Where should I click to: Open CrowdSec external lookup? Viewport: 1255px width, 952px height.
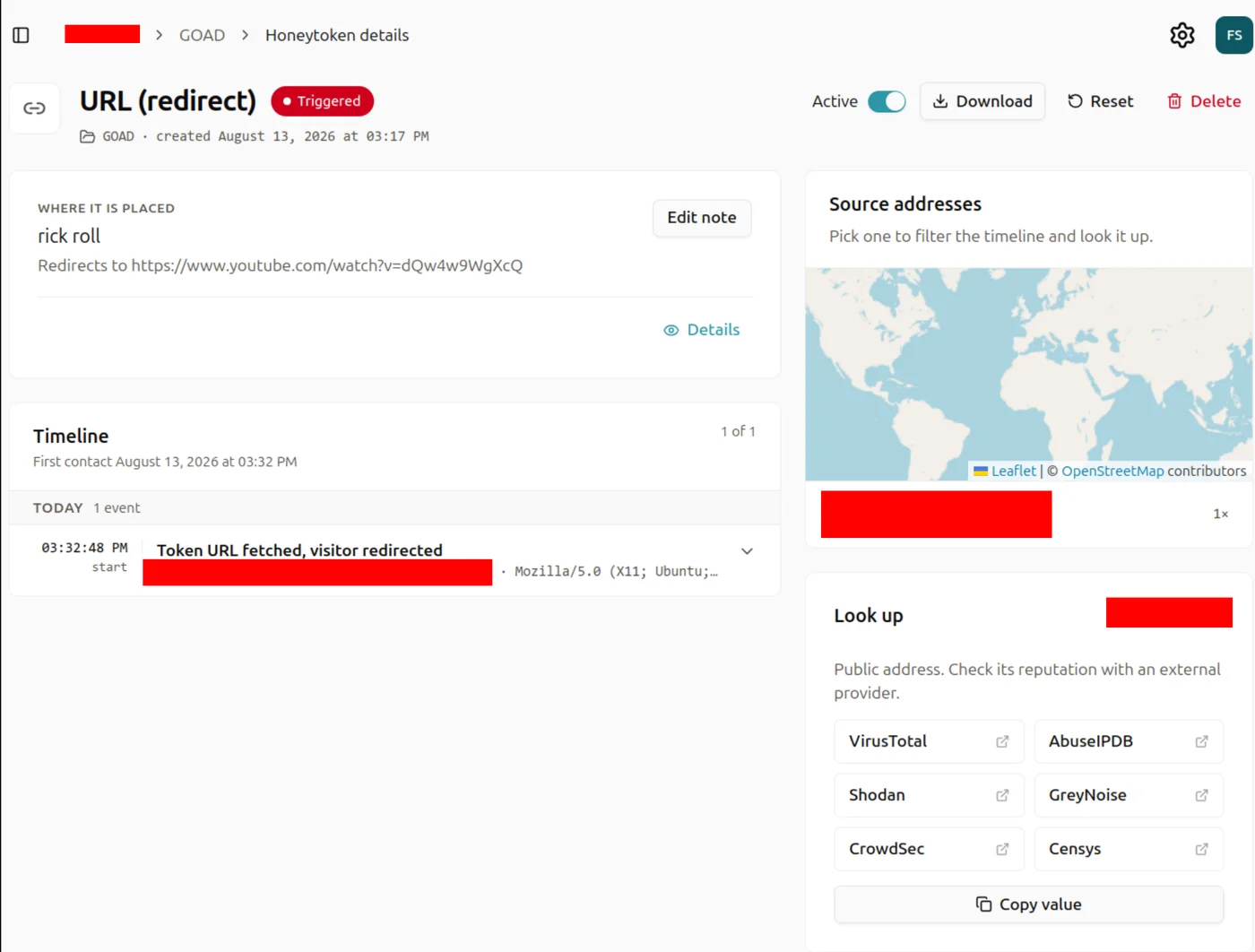click(x=929, y=849)
